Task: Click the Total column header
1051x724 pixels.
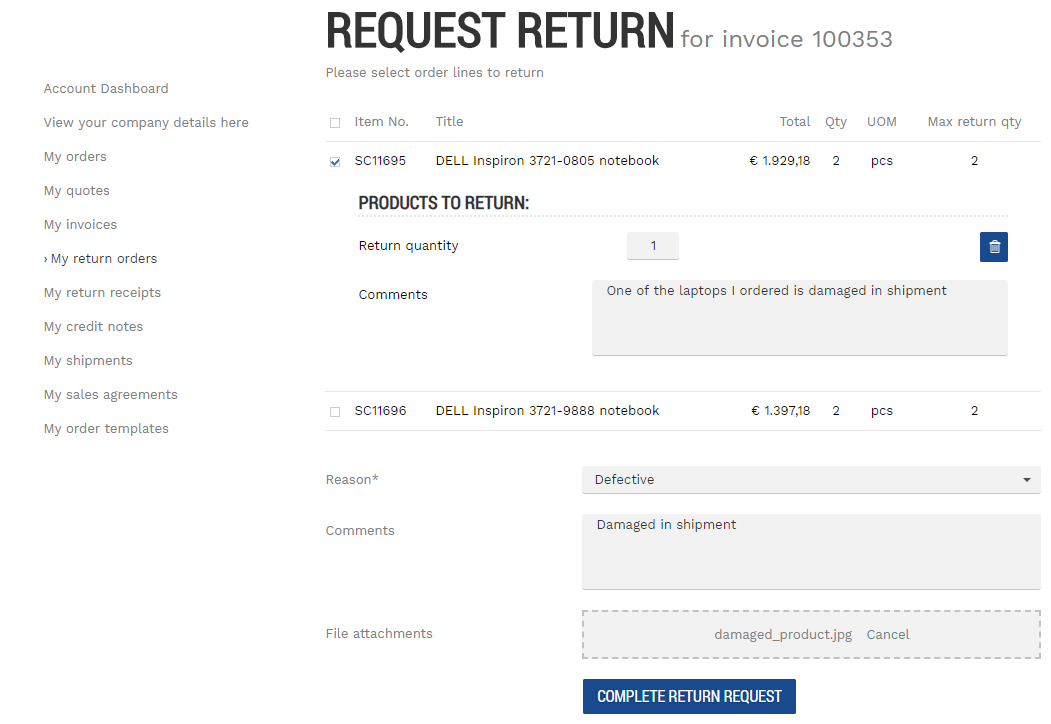Action: pyautogui.click(x=795, y=122)
